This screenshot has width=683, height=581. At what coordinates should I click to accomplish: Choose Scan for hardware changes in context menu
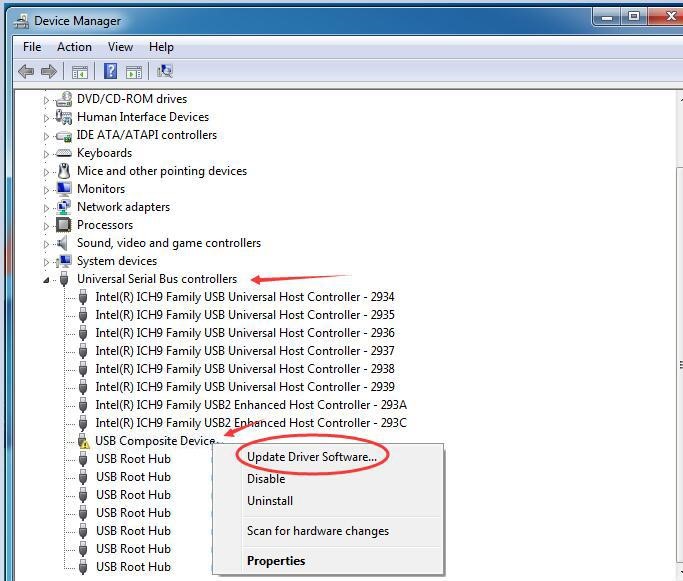(318, 531)
